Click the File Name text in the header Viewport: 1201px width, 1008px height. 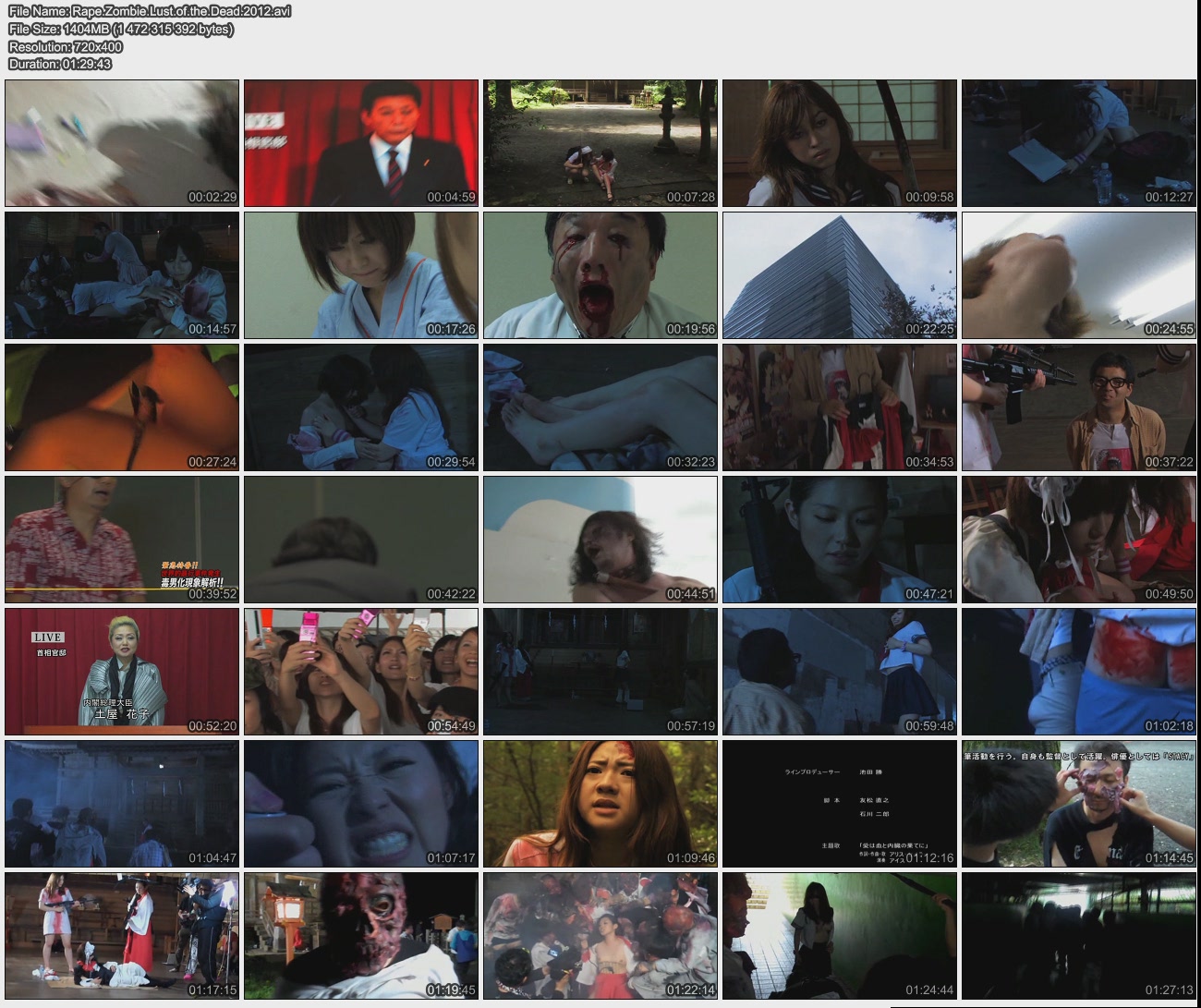[x=150, y=11]
